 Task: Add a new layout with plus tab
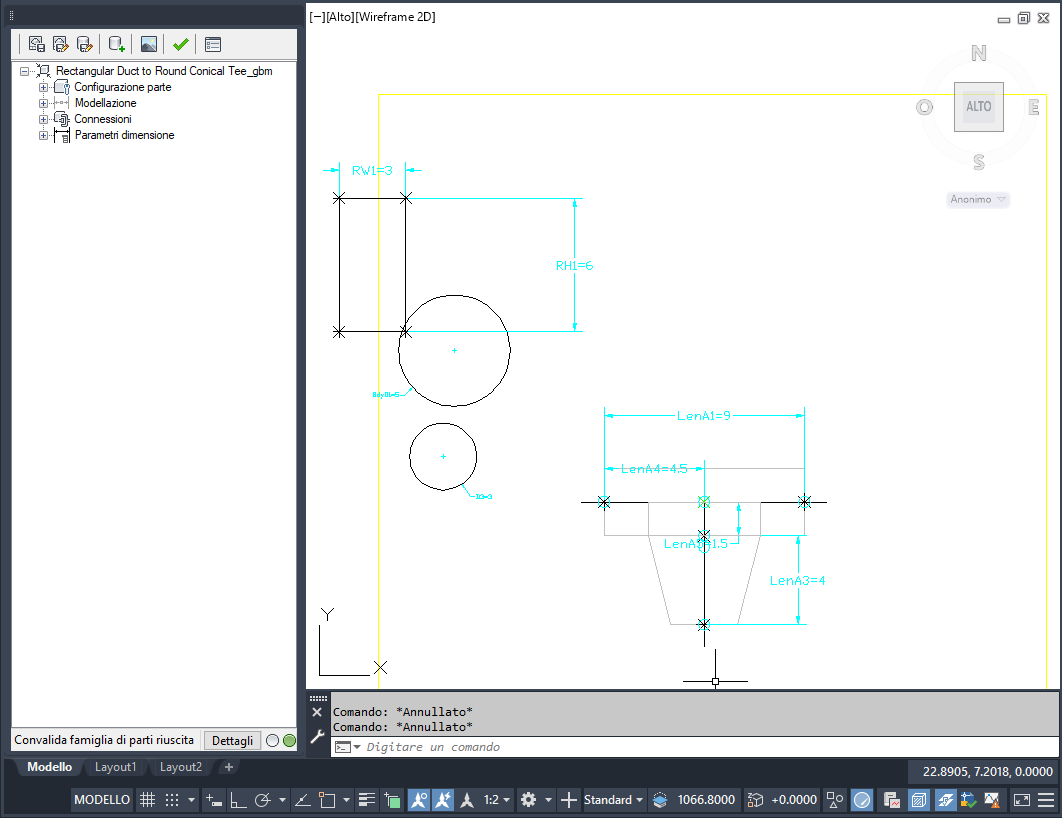pyautogui.click(x=229, y=767)
